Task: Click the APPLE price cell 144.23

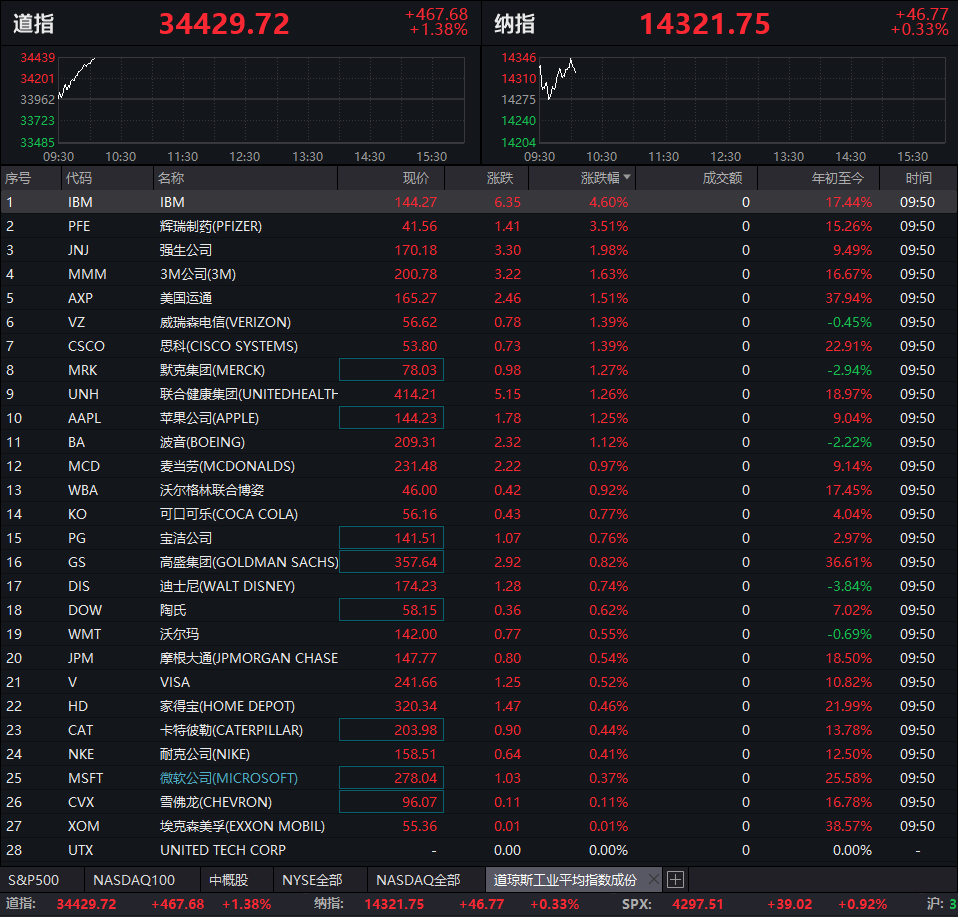Action: click(x=391, y=418)
